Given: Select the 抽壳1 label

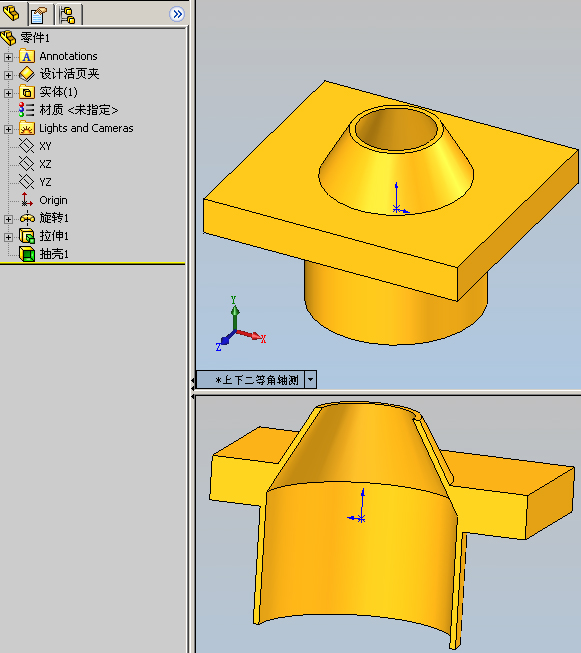Looking at the screenshot, I should [x=54, y=254].
